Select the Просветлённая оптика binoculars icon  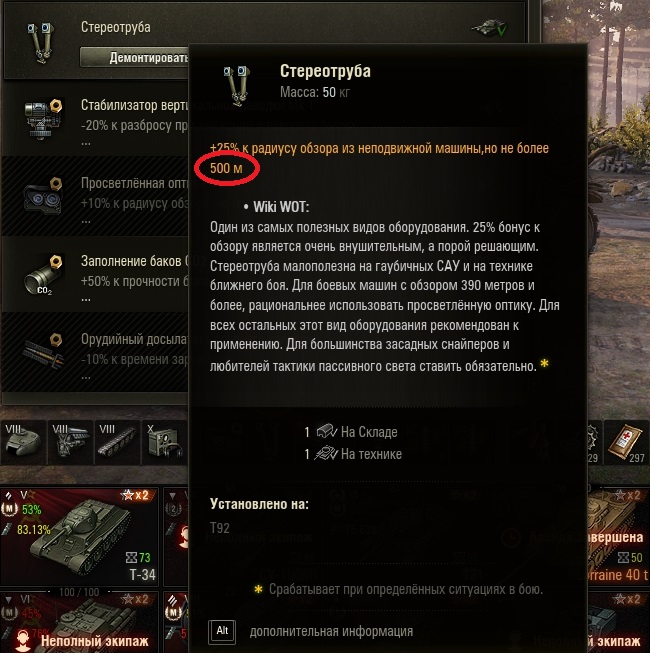tap(43, 197)
